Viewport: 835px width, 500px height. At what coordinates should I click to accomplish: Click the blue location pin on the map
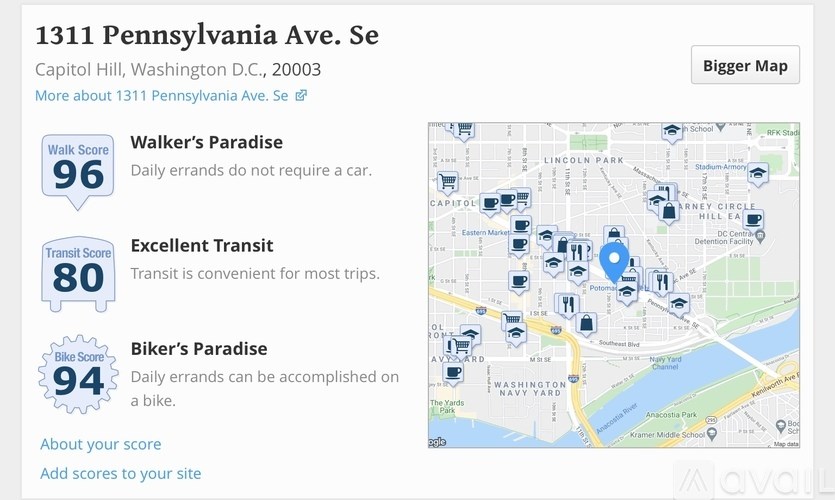tap(614, 260)
